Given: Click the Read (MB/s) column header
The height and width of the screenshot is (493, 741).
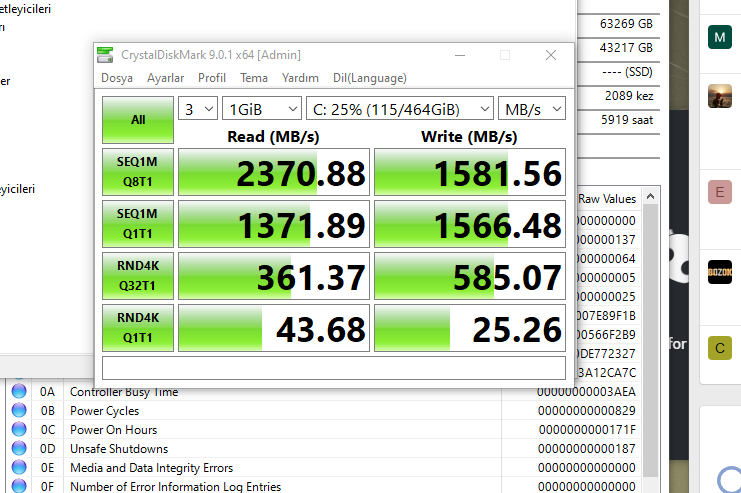Looking at the screenshot, I should [x=273, y=137].
